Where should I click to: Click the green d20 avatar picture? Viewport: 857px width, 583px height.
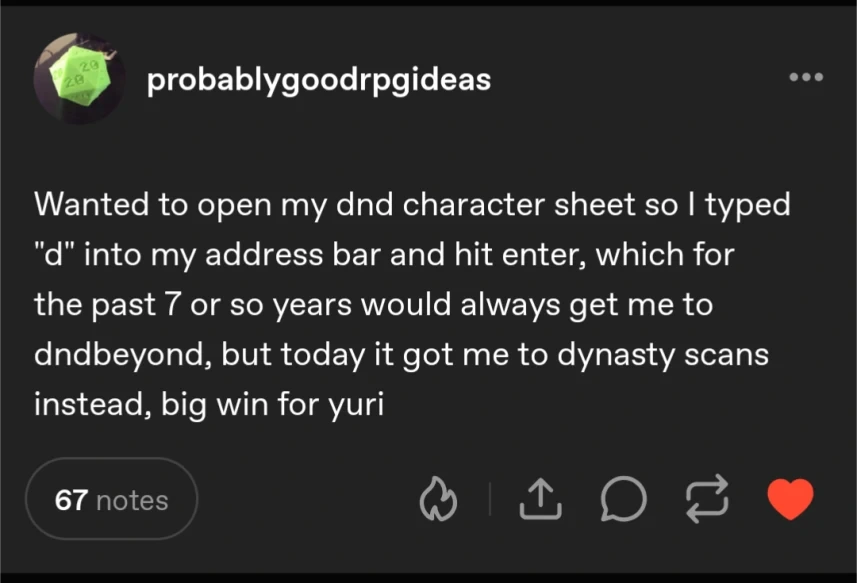tap(78, 78)
